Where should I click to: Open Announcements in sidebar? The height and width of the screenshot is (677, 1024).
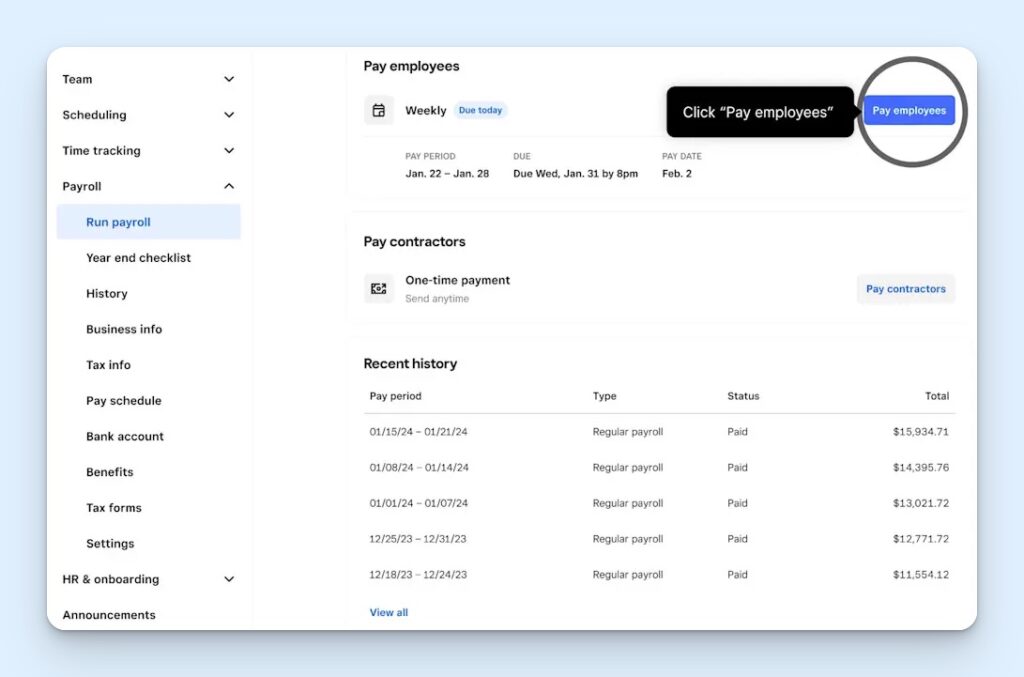pyautogui.click(x=109, y=615)
